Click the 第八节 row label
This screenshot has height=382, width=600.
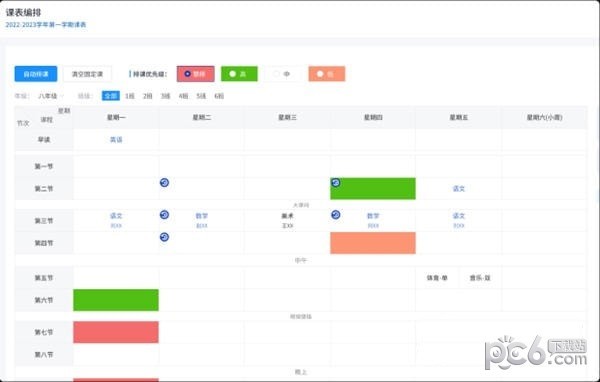click(44, 354)
